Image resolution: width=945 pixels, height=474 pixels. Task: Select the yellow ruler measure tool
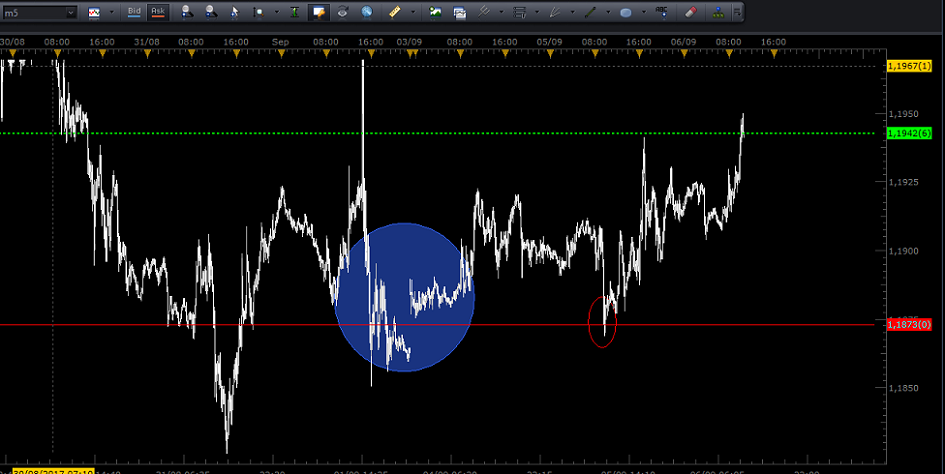tap(395, 13)
